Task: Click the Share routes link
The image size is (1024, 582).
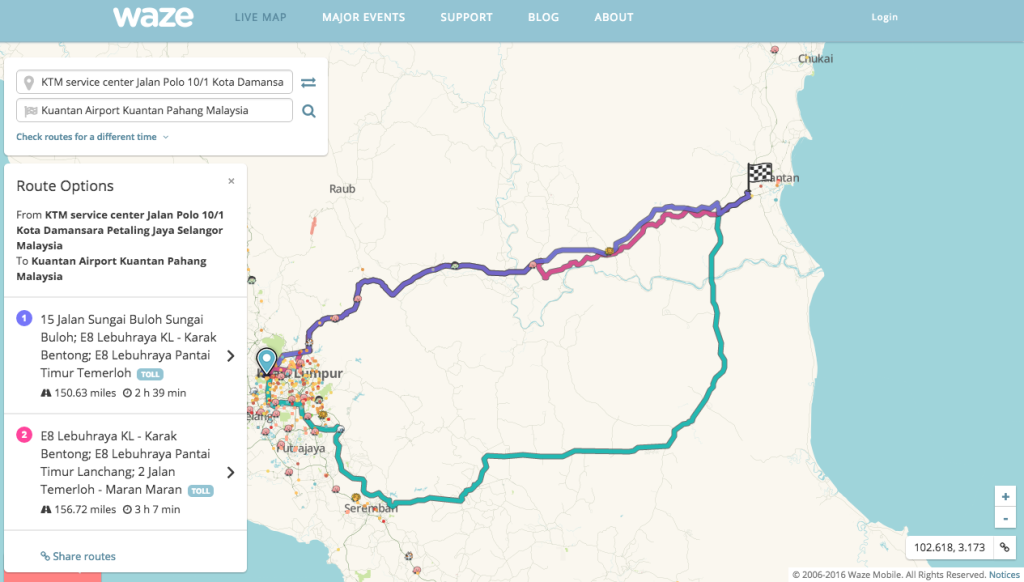Action: click(x=78, y=556)
